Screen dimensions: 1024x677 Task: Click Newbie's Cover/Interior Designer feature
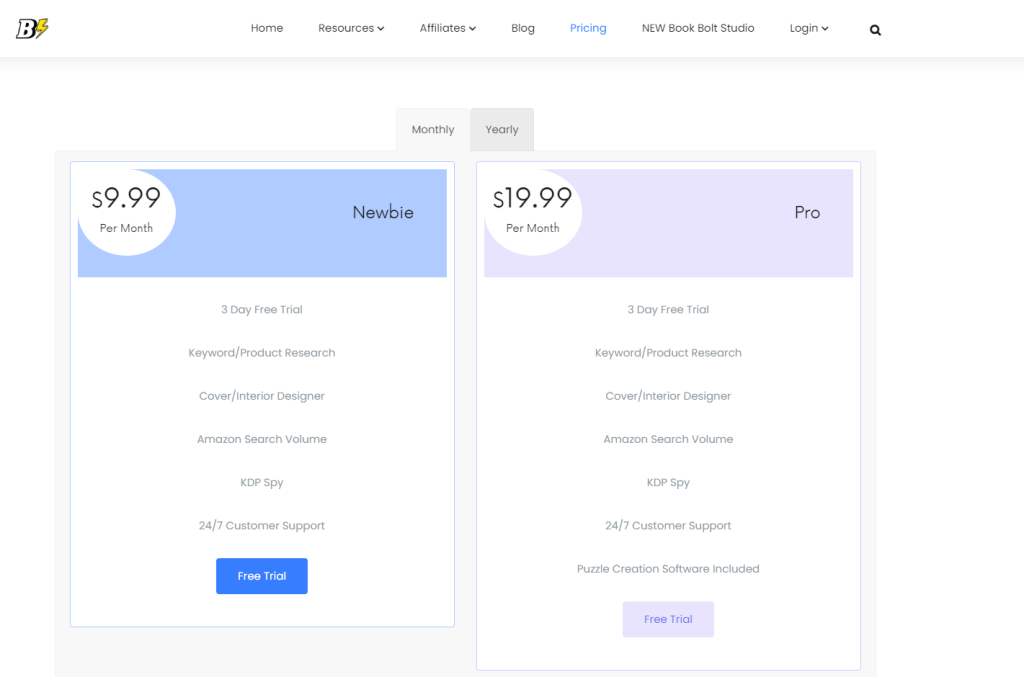tap(262, 396)
